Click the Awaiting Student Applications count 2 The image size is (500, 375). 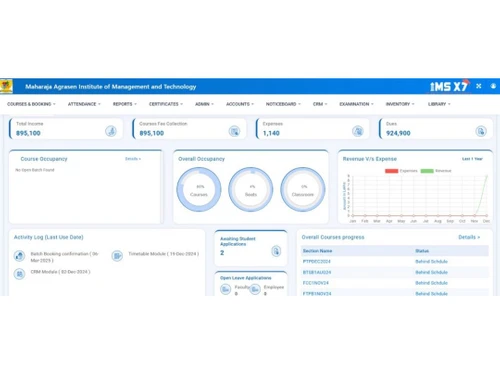222,253
